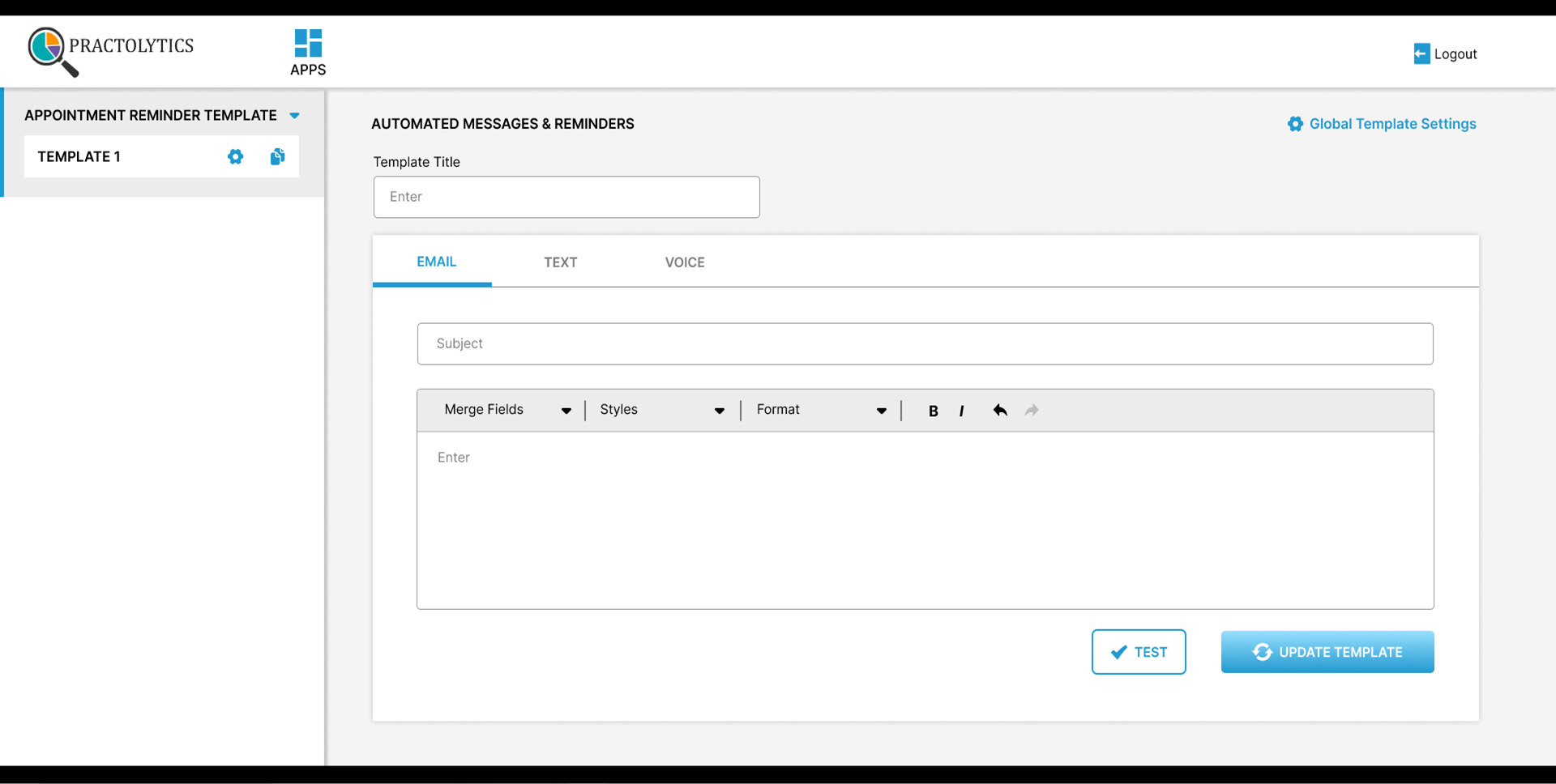Toggle italic formatting in editor
1556x784 pixels.
click(x=961, y=411)
